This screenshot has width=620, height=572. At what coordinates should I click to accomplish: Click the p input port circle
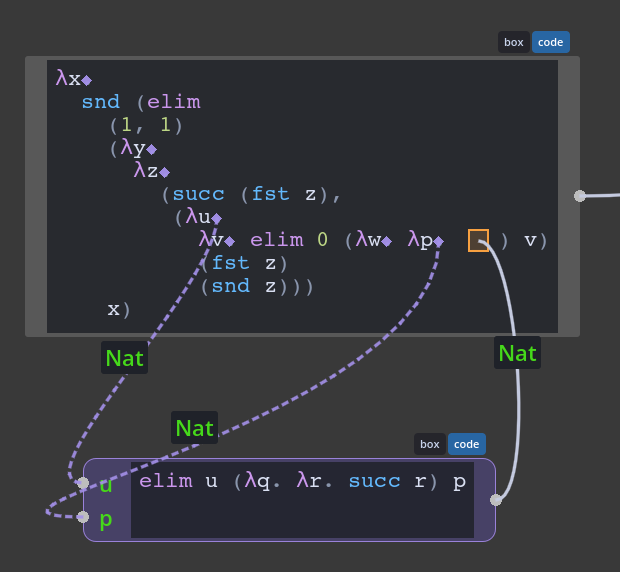(83, 517)
